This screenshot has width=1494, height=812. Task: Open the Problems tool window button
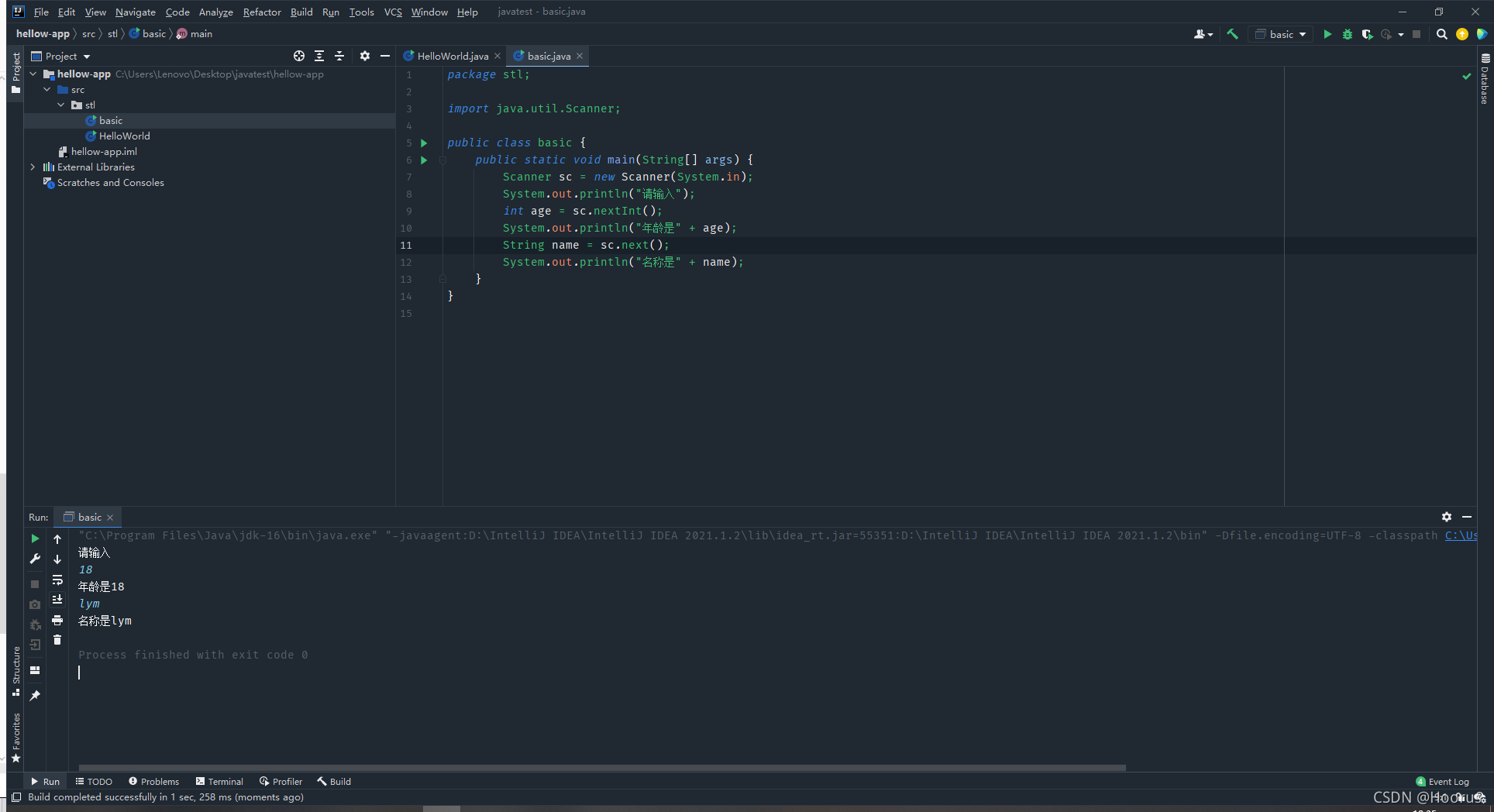click(x=153, y=782)
